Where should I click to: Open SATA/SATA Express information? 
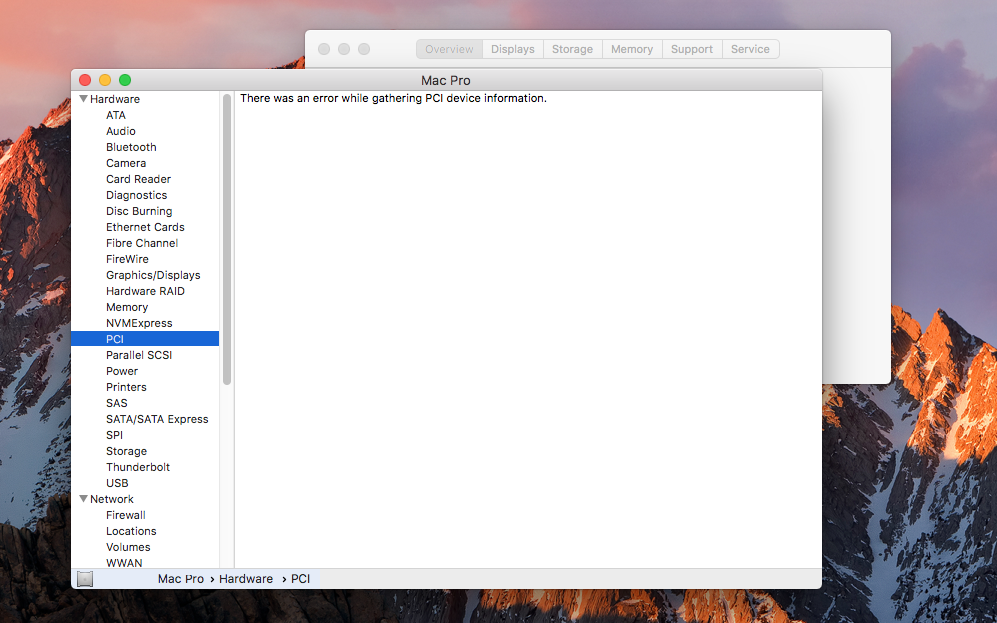coord(157,419)
